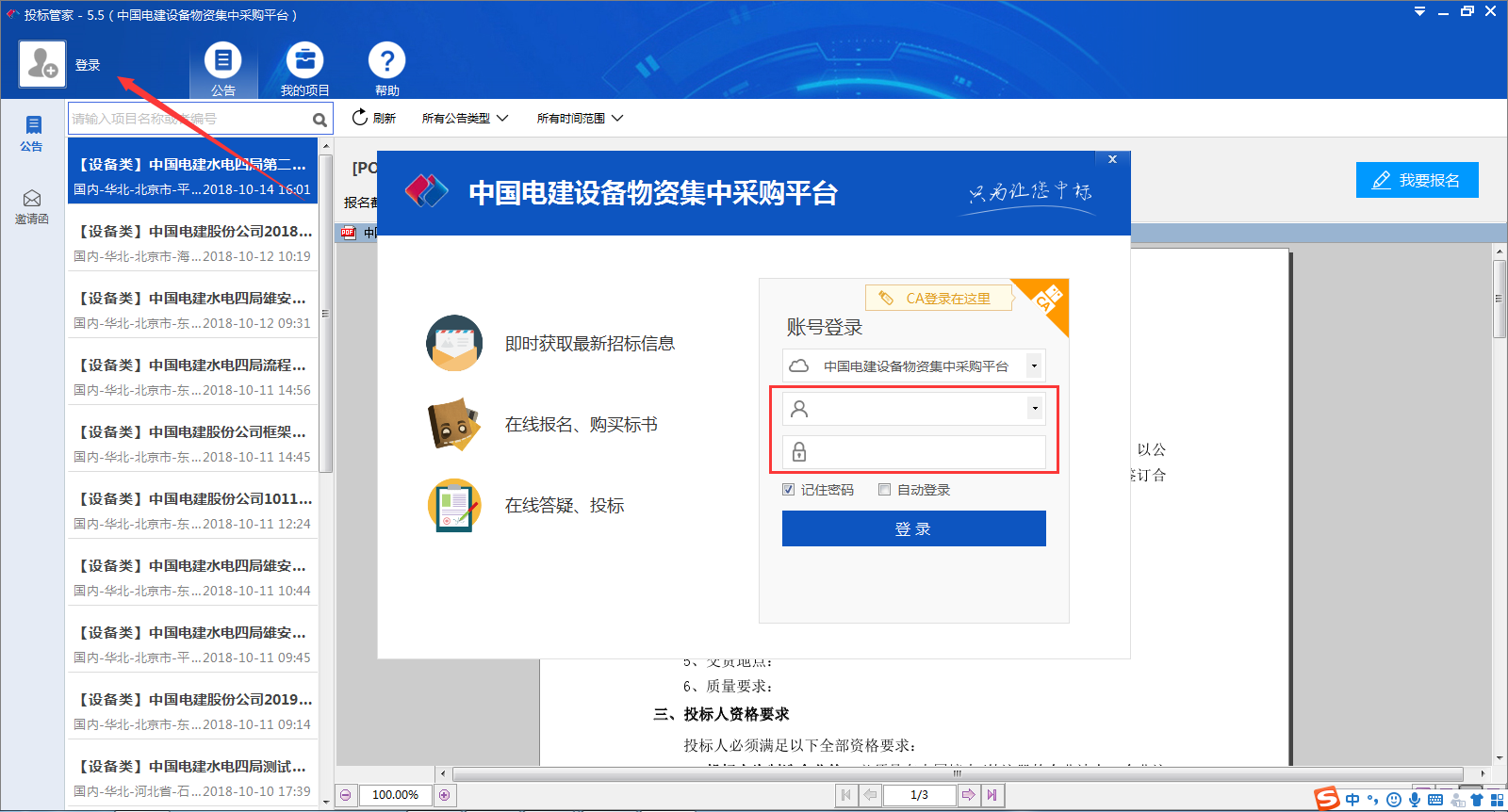Click the 刷新 refresh button
This screenshot has height=812, width=1508.
373,118
